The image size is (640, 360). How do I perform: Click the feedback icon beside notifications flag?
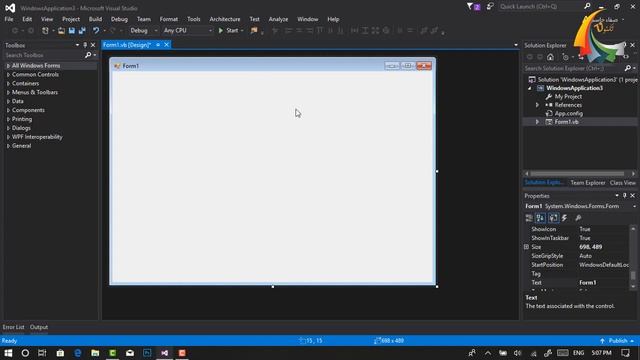pyautogui.click(x=490, y=6)
